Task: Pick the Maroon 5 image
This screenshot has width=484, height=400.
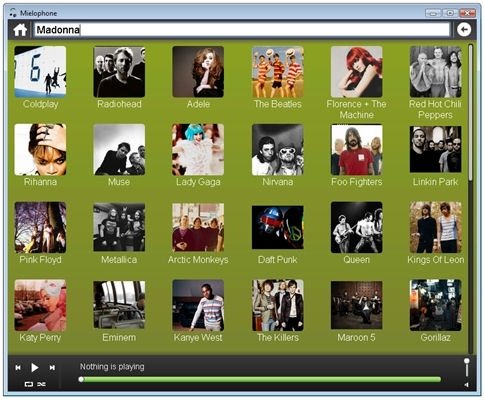Action: click(x=356, y=305)
